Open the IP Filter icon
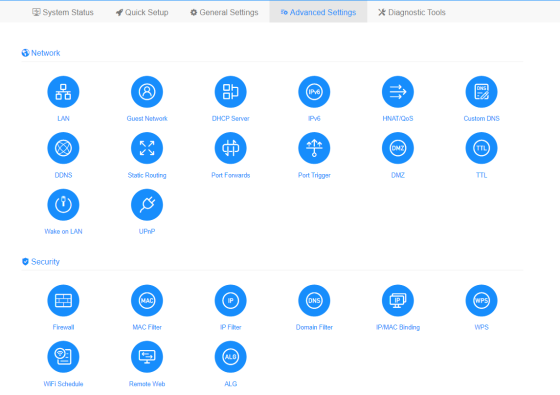This screenshot has height=395, width=560. (x=230, y=300)
